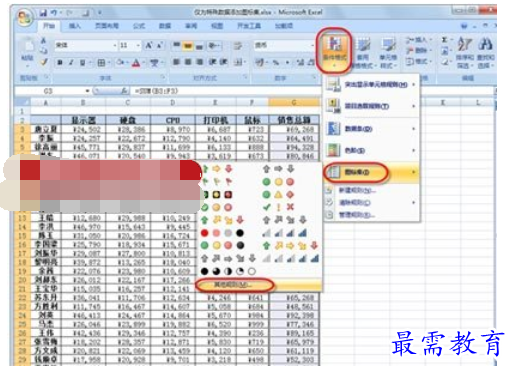513x375 pixels.
Task: Select 4 gray arrows icon set
Action: pyautogui.click(x=284, y=220)
